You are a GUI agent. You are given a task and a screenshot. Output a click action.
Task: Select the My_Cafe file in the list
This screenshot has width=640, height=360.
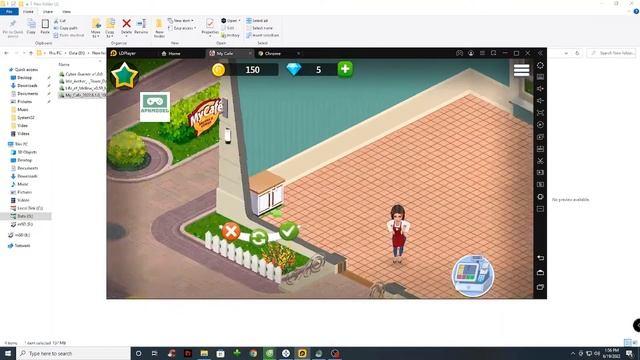pos(82,95)
